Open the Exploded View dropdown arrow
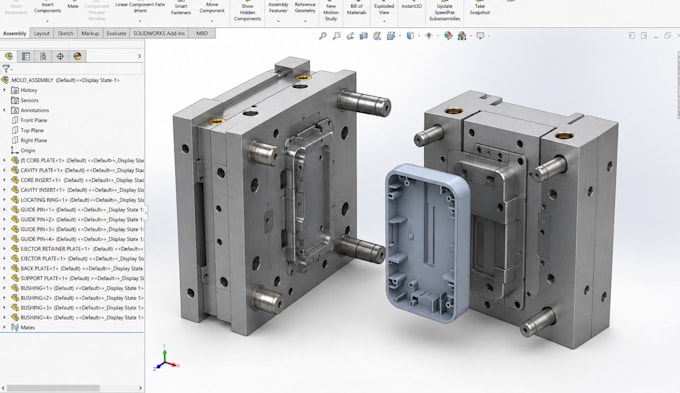 pos(384,21)
